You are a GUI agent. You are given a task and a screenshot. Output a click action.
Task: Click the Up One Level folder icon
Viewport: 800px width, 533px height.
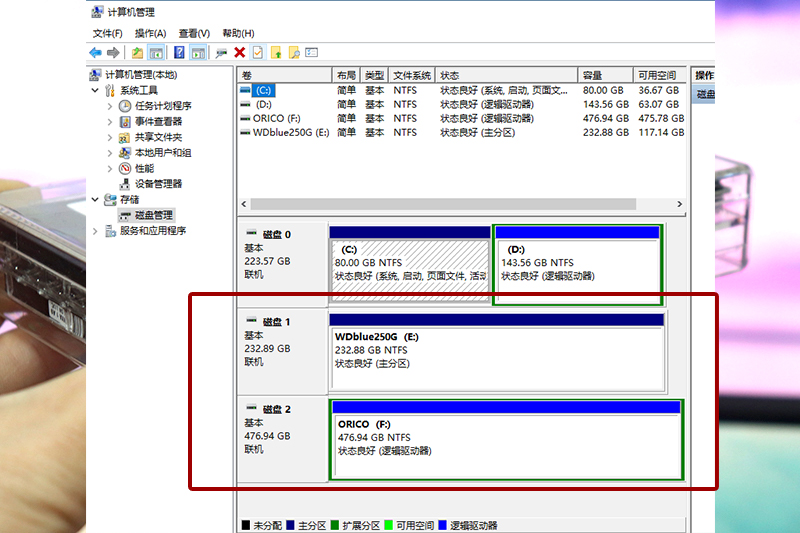pyautogui.click(x=137, y=53)
